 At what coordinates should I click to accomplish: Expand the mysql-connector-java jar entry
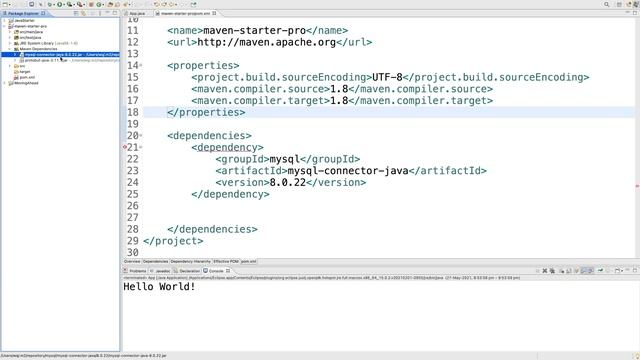coord(15,55)
